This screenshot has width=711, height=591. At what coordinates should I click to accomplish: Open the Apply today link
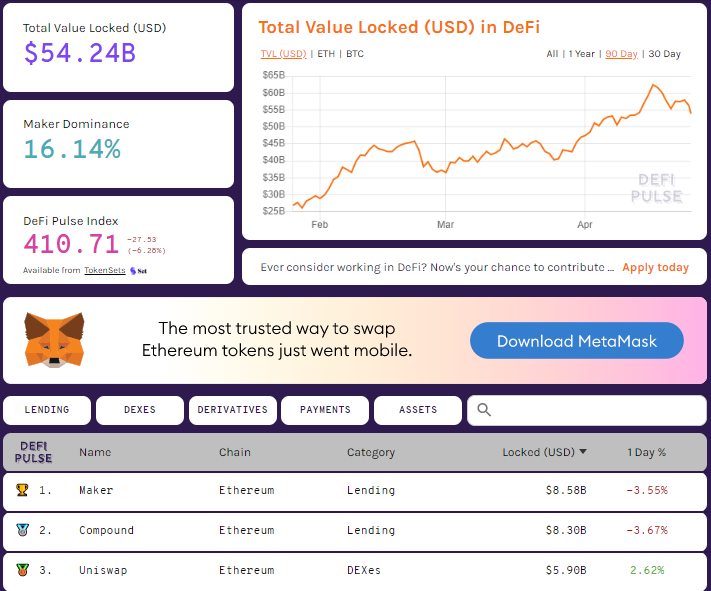tap(655, 267)
